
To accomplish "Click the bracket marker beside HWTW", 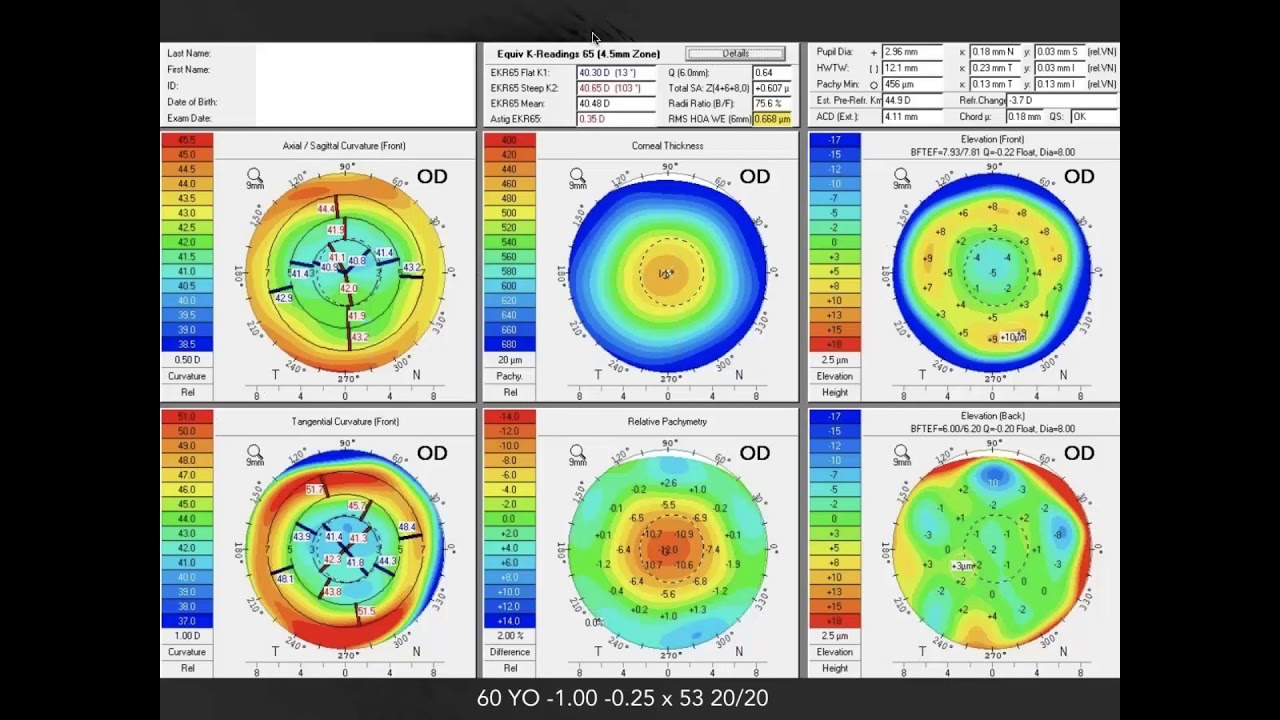I will coord(874,68).
